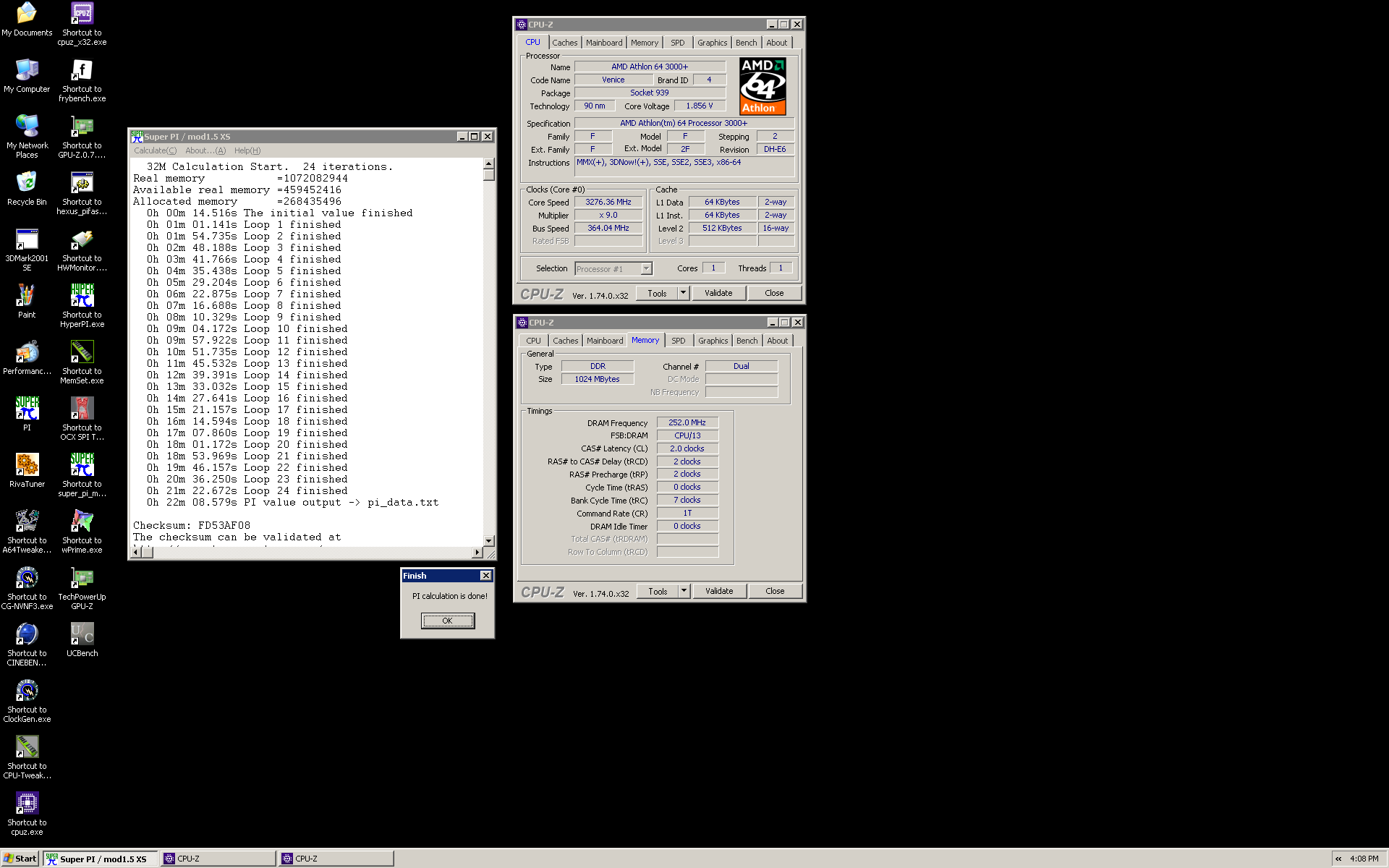Launch the HWMonitor shortcut icon
Screen dimensions: 1389x868
pos(82,250)
